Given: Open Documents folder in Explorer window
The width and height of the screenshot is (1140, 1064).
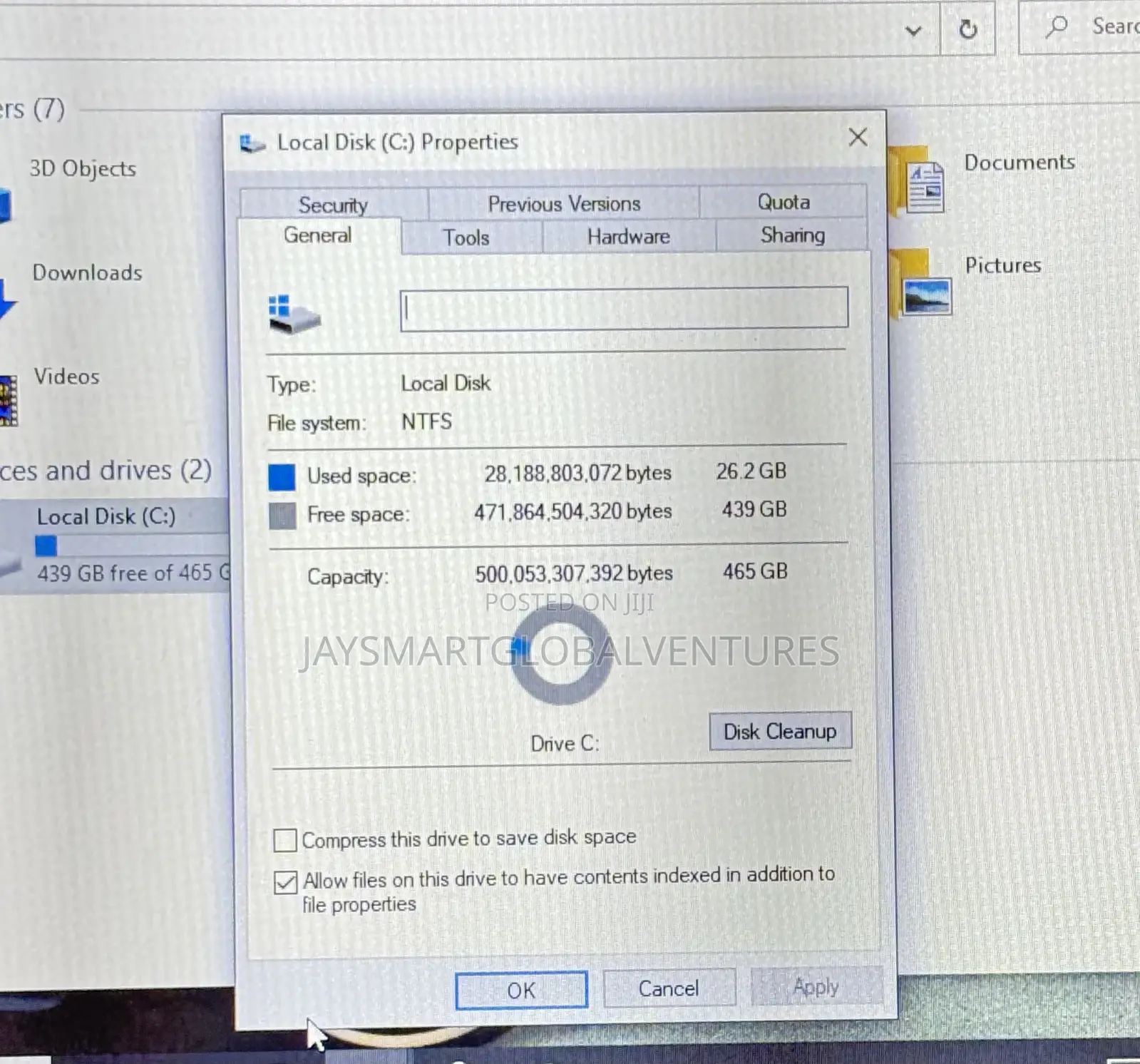Looking at the screenshot, I should (x=1020, y=162).
